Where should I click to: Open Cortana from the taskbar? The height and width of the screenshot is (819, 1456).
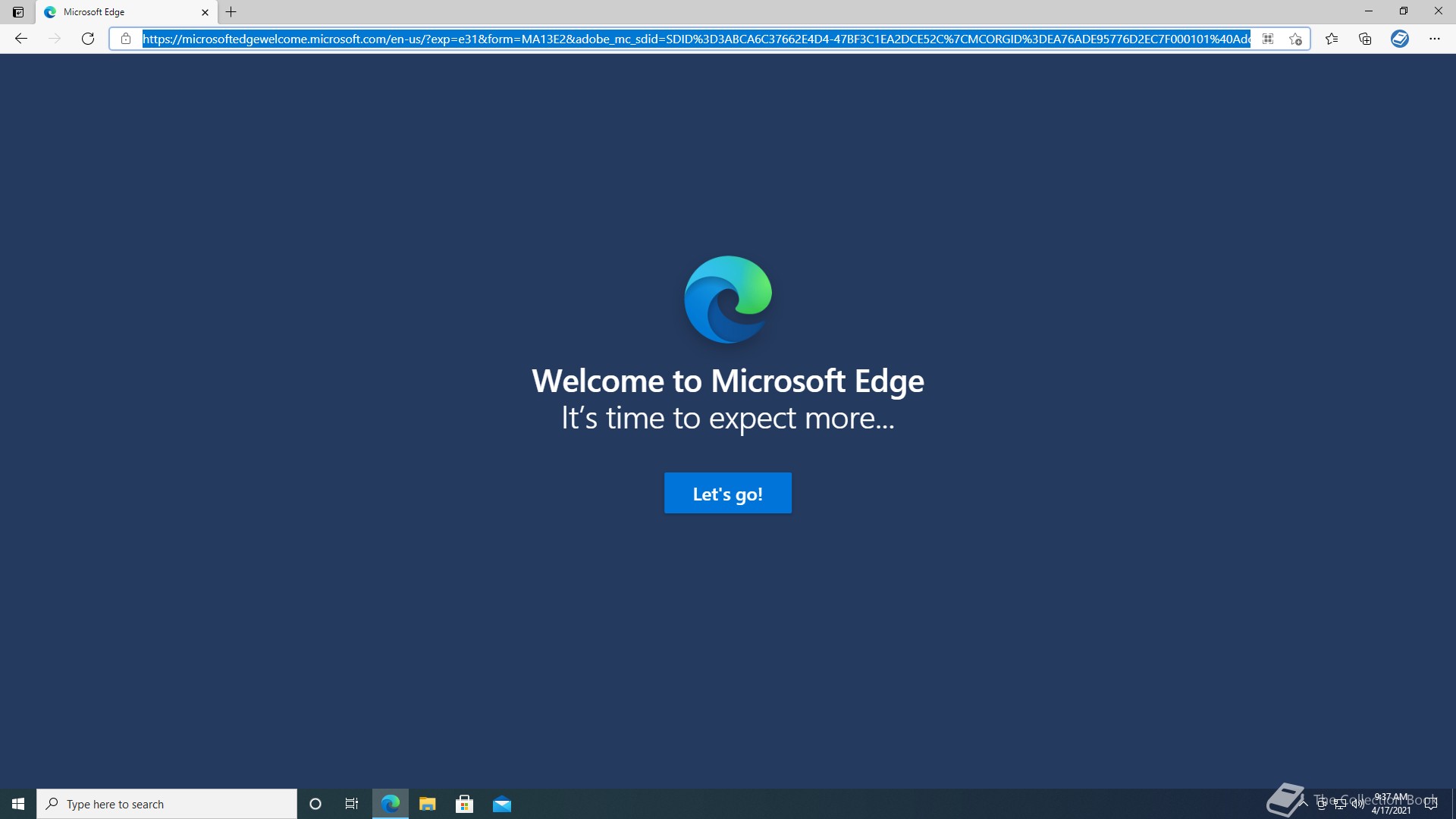[x=315, y=804]
